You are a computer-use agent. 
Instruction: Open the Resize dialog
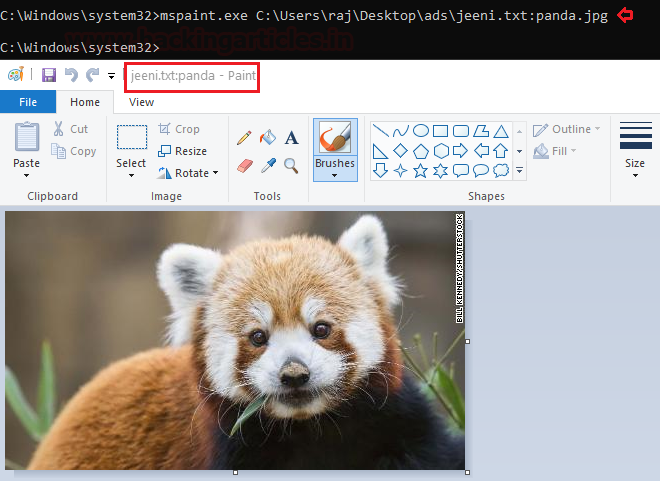pyautogui.click(x=182, y=151)
